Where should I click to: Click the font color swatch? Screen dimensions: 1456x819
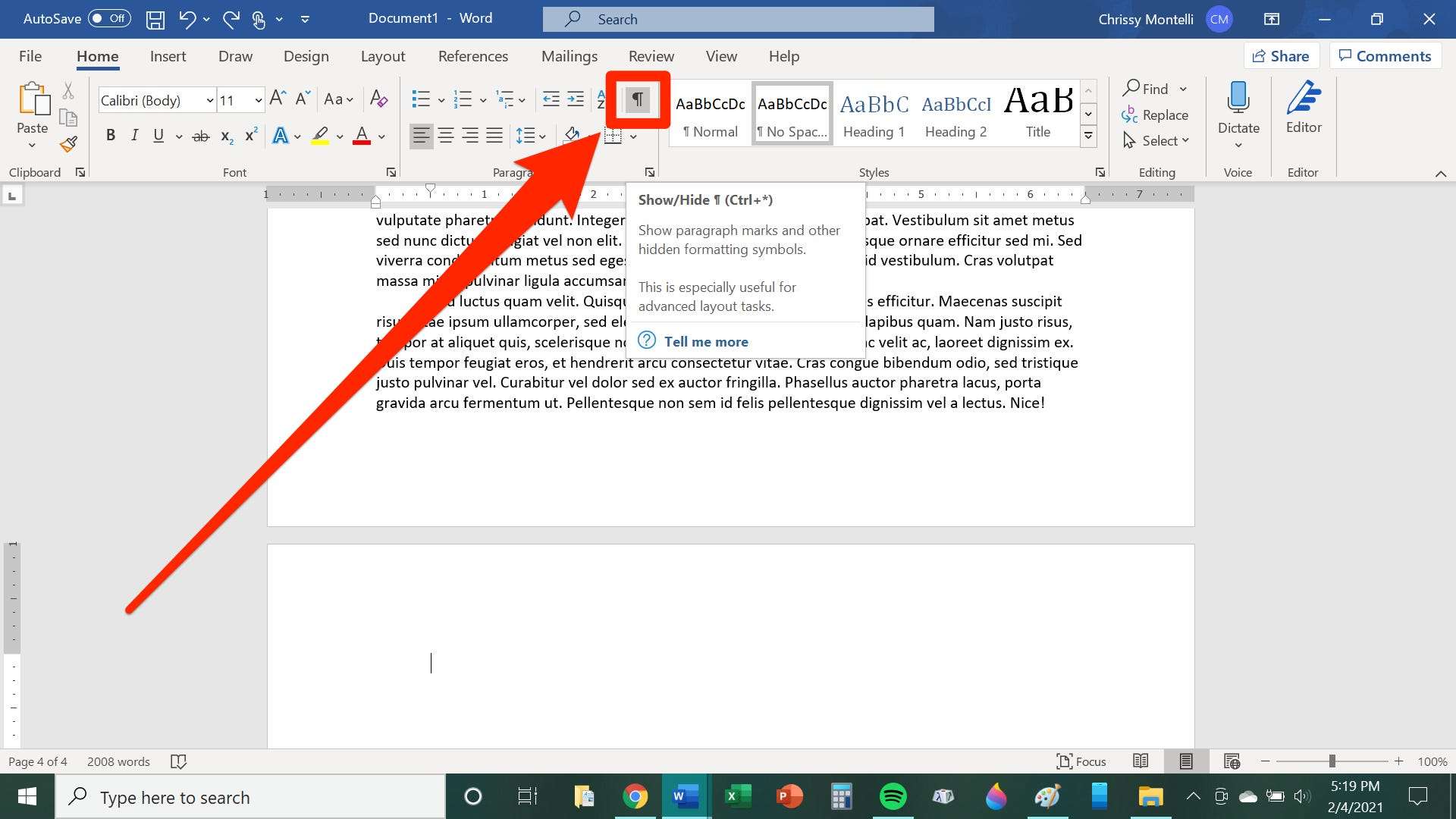[x=362, y=137]
